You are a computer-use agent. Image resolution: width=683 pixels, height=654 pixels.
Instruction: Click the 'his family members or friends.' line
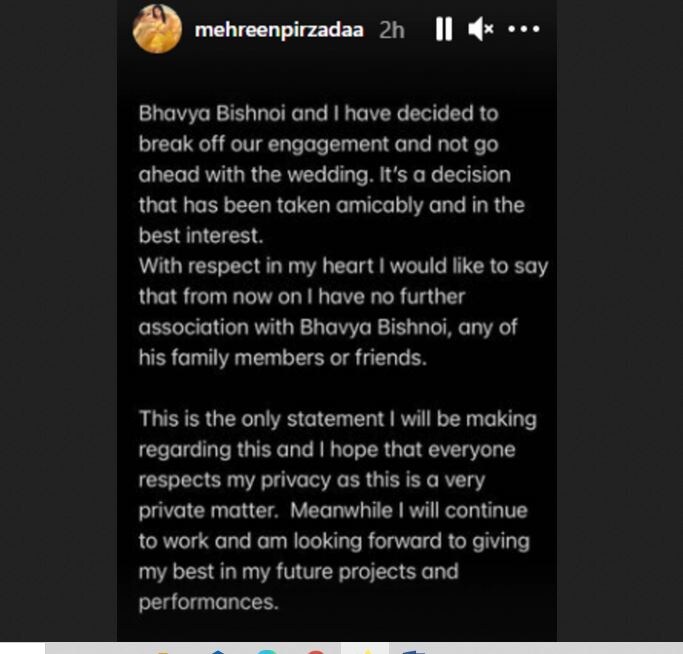click(x=282, y=358)
